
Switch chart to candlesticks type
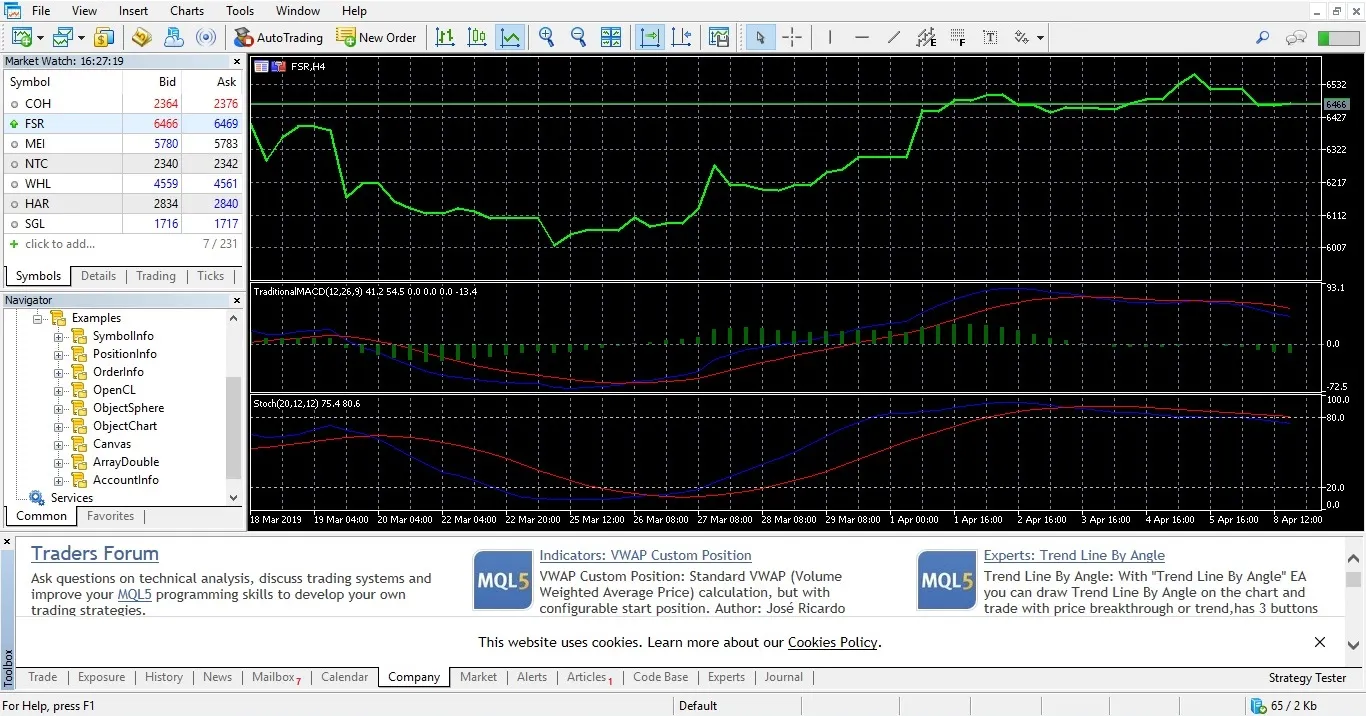coord(477,37)
